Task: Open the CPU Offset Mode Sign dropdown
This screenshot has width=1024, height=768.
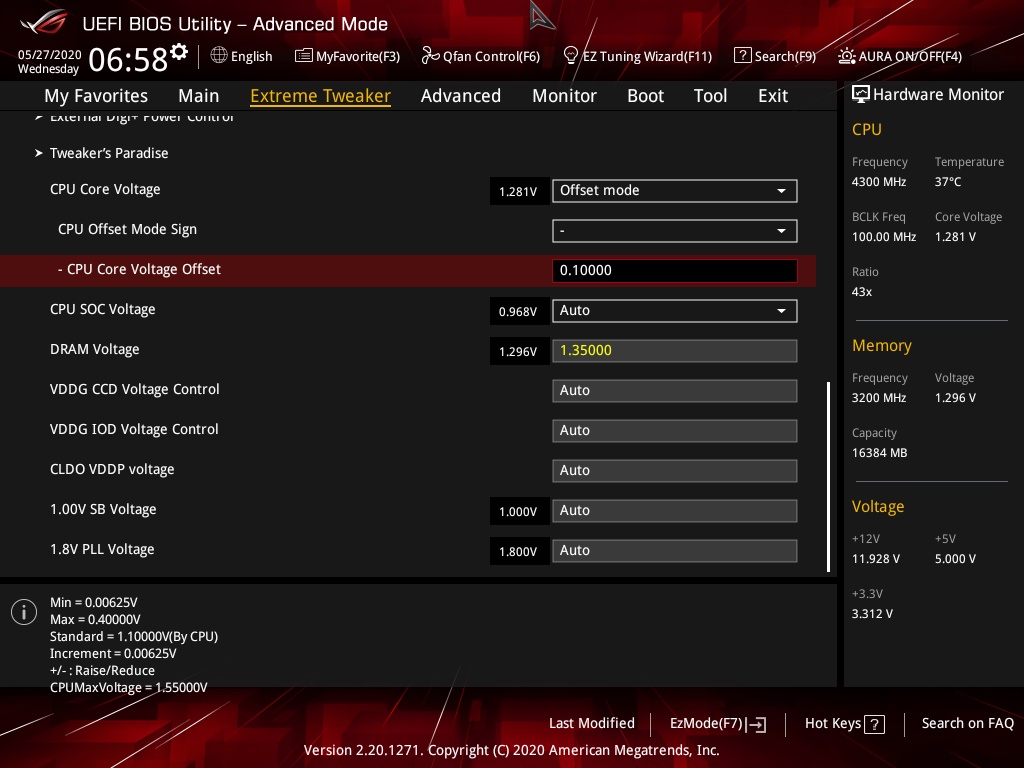Action: click(674, 231)
